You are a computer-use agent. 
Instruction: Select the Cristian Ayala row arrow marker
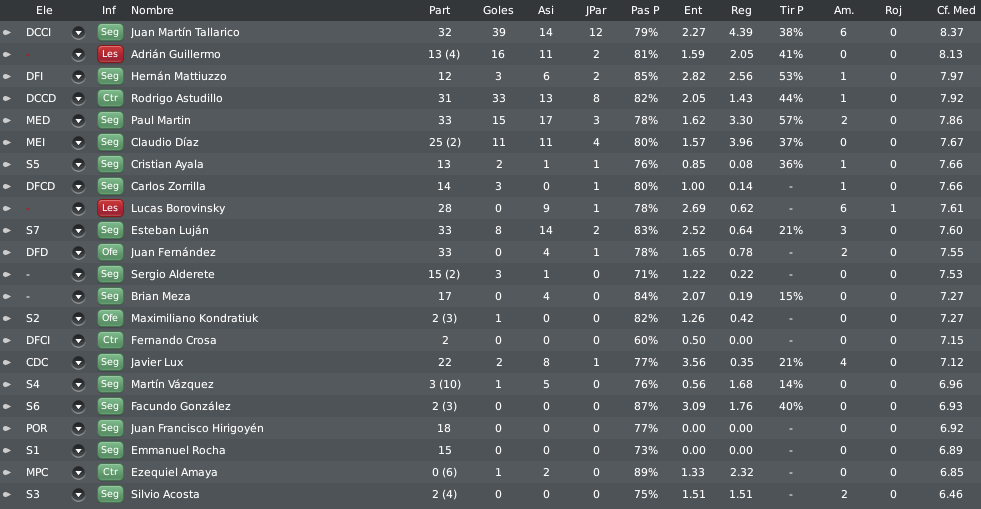7,164
